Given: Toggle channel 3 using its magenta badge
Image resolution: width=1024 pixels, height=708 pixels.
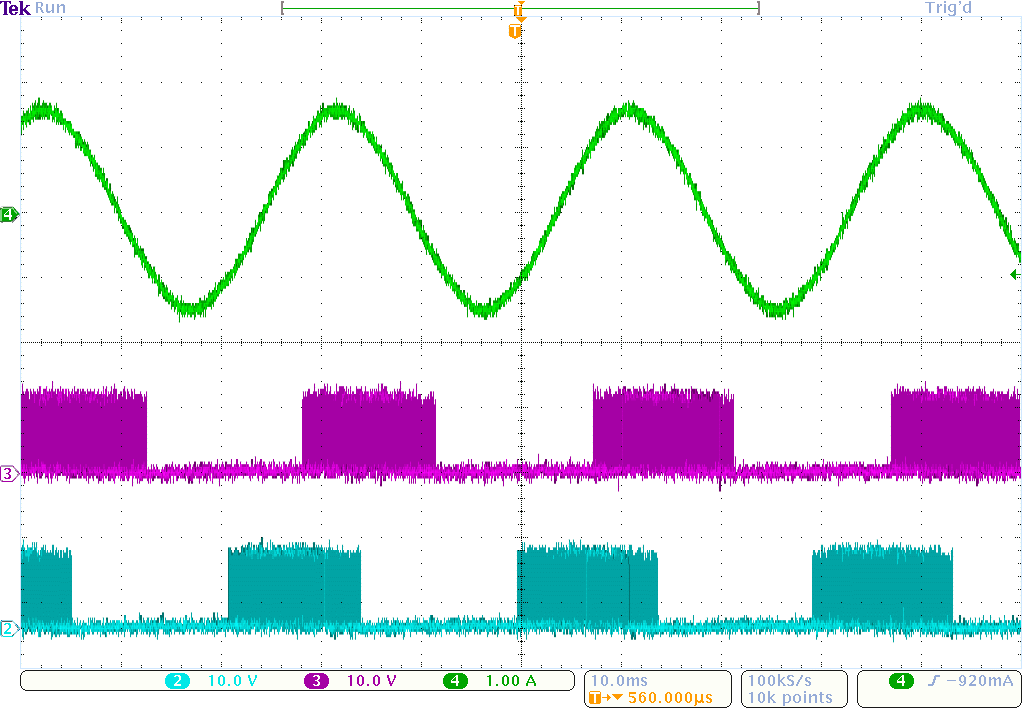Looking at the screenshot, I should (x=316, y=681).
